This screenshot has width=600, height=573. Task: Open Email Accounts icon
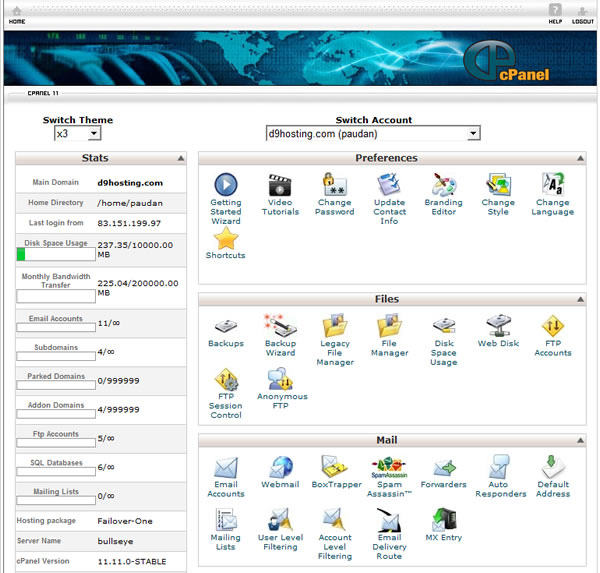pyautogui.click(x=226, y=467)
